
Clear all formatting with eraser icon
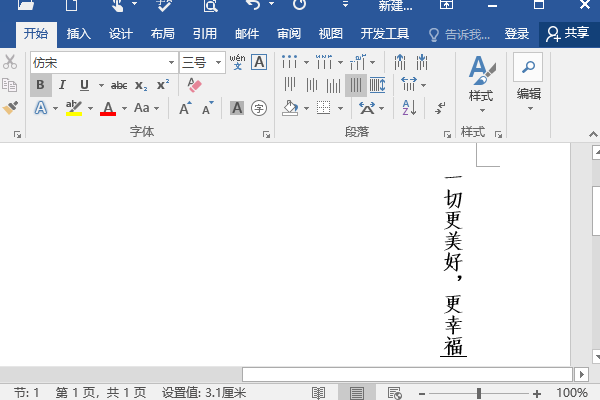pyautogui.click(x=194, y=85)
